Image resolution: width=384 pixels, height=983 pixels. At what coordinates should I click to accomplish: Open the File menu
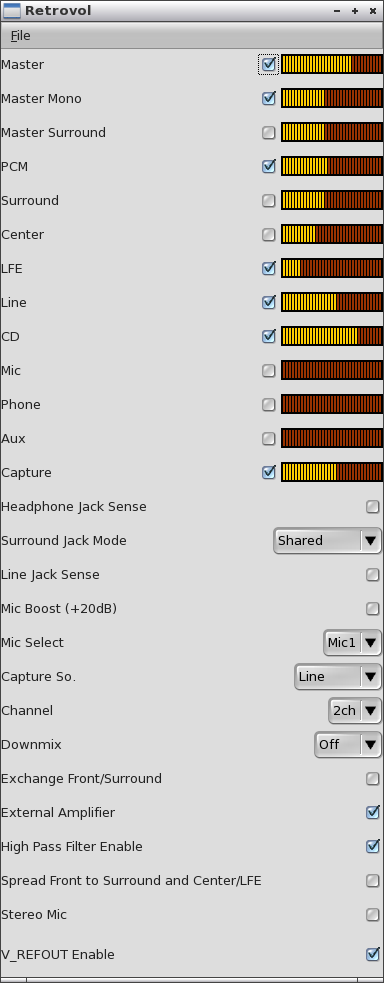[x=20, y=36]
